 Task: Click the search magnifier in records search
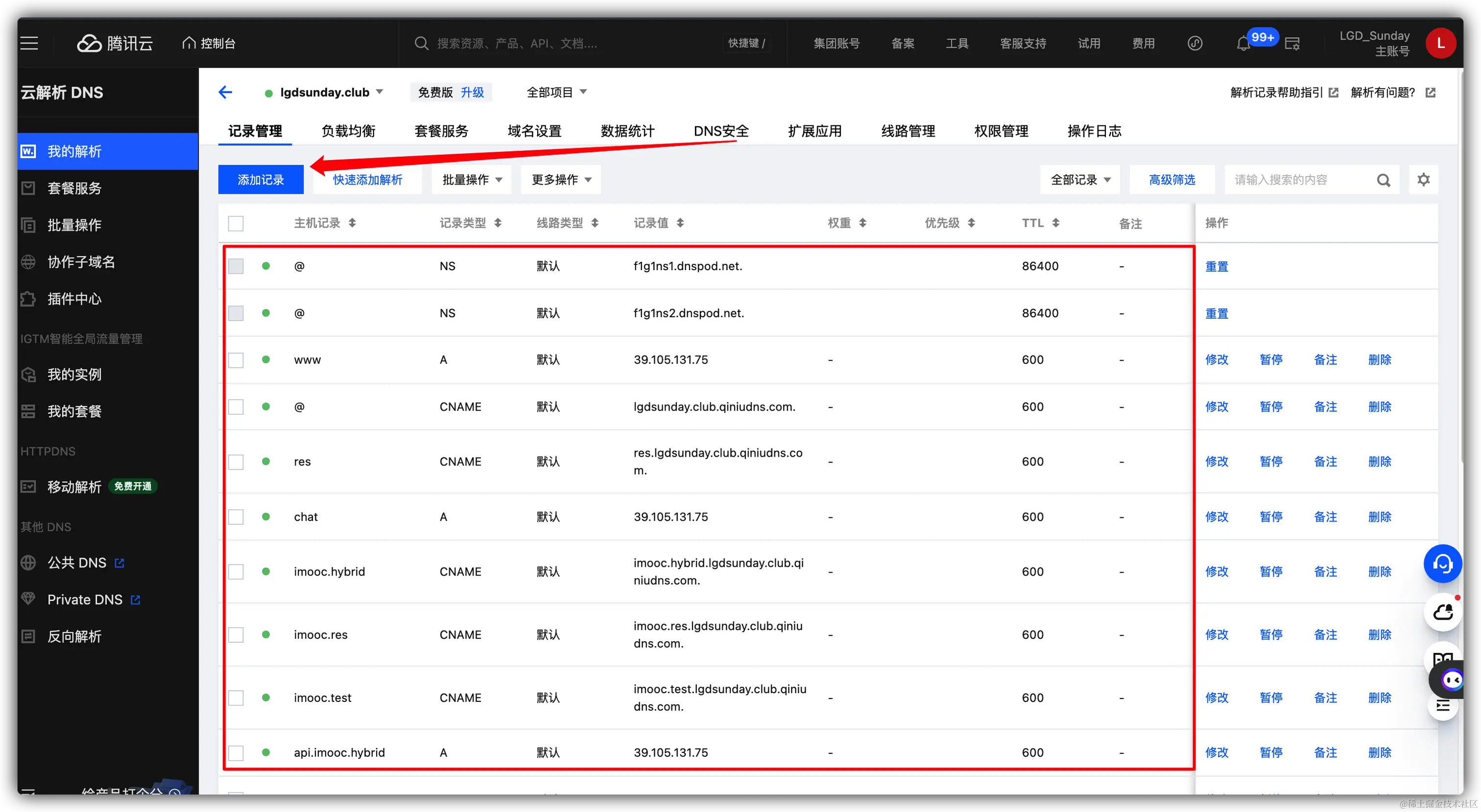tap(1383, 181)
